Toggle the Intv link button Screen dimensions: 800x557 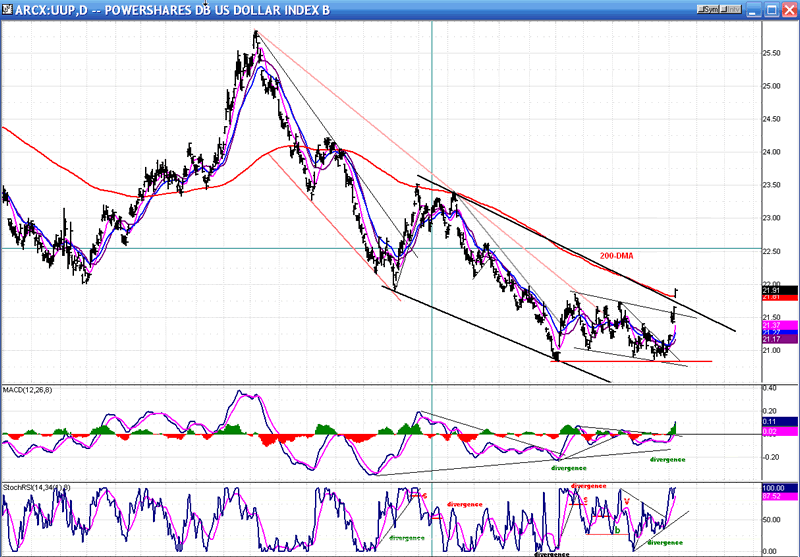733,7
